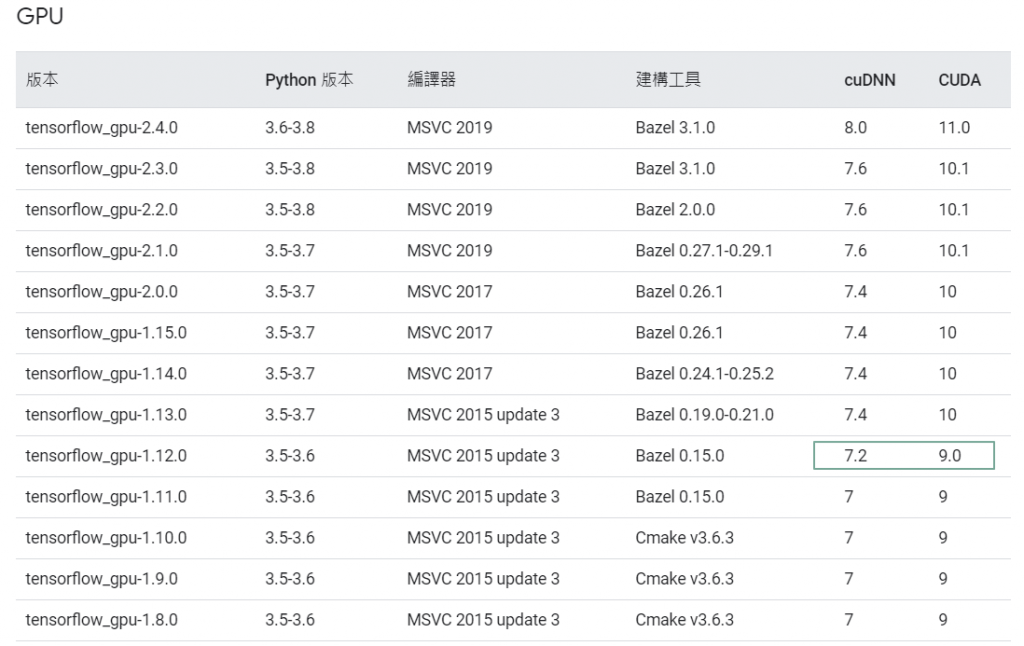Viewport: 1024px width, 646px height.
Task: Click the 建構工具 column header
Action: point(668,80)
